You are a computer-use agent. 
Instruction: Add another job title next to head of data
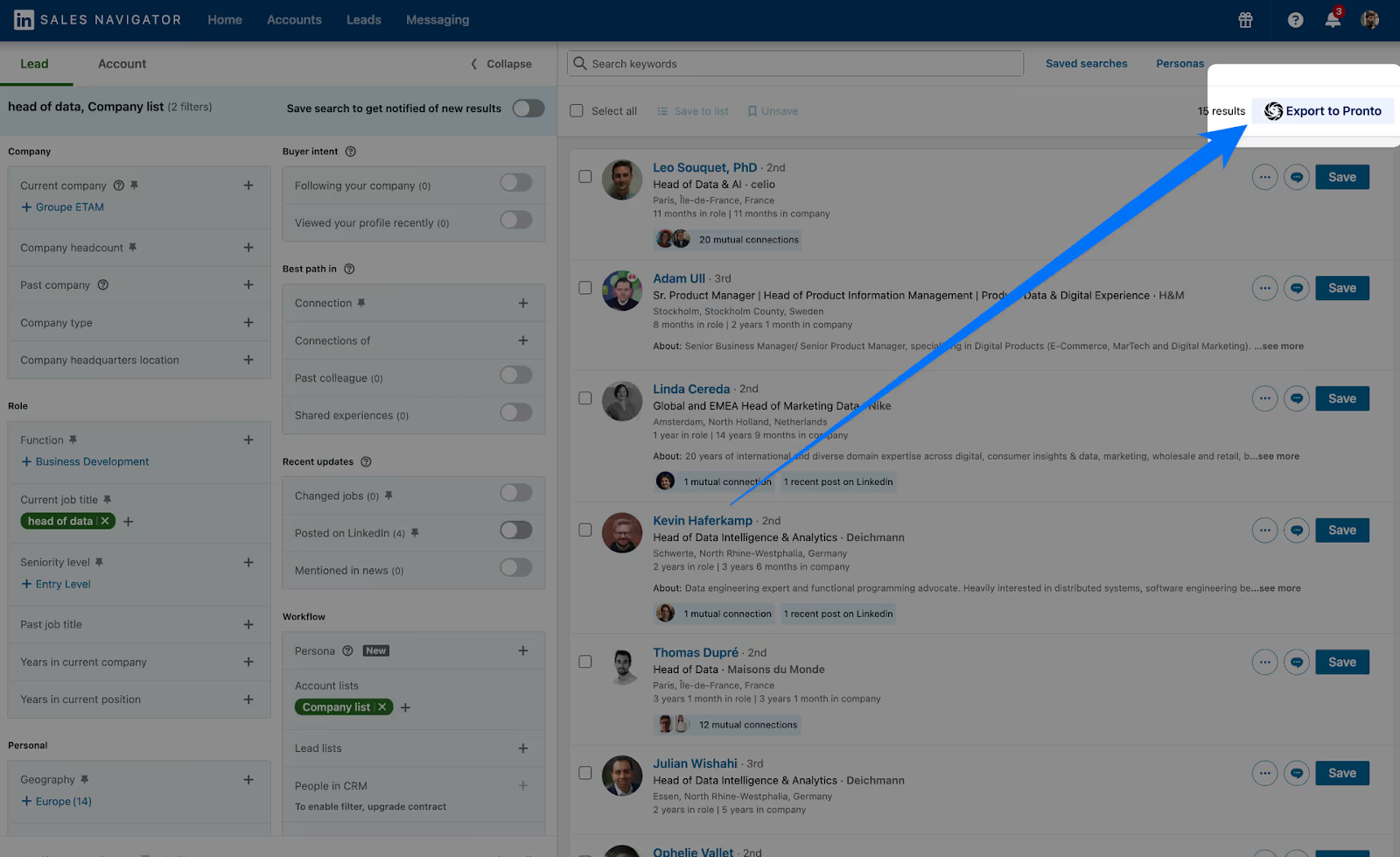pos(129,522)
